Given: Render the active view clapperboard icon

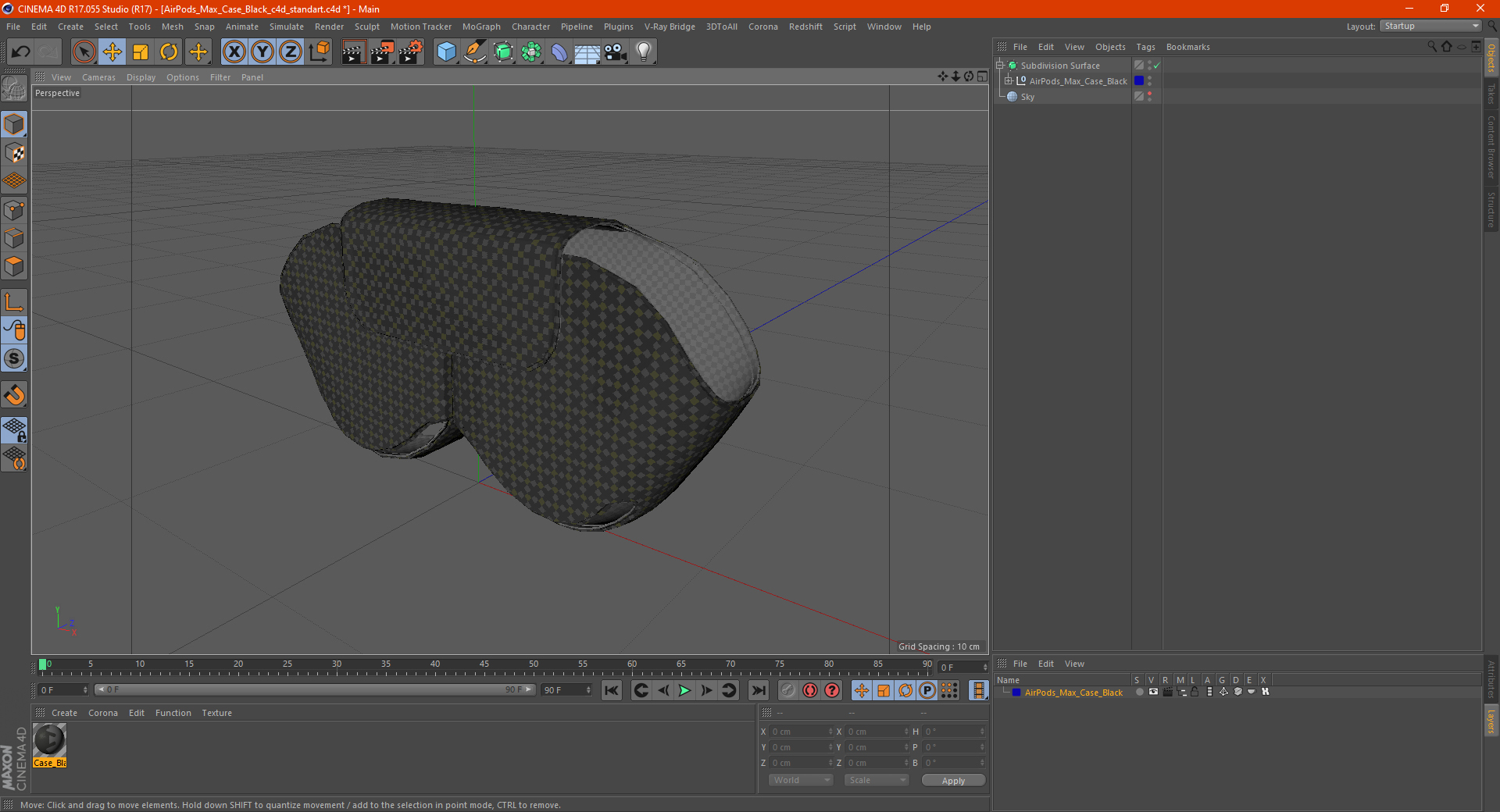Looking at the screenshot, I should pos(353,52).
